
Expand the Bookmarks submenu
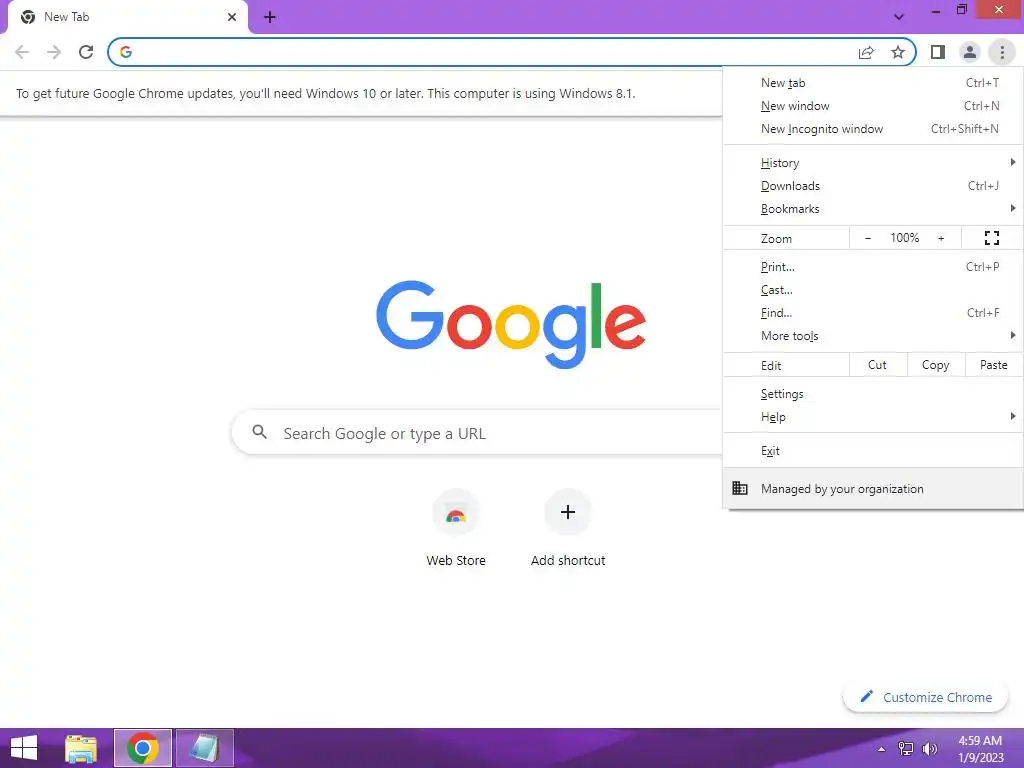pos(873,208)
